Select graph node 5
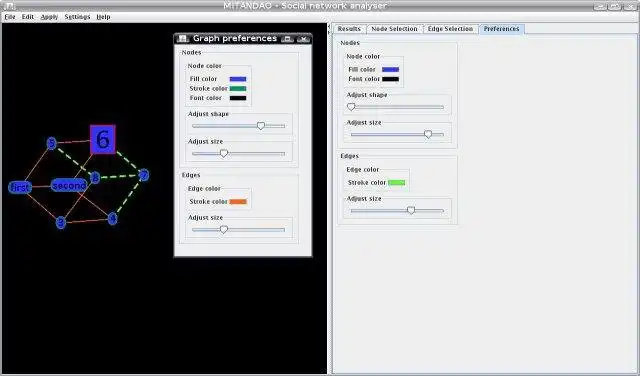The height and width of the screenshot is (376, 640). (x=51, y=143)
